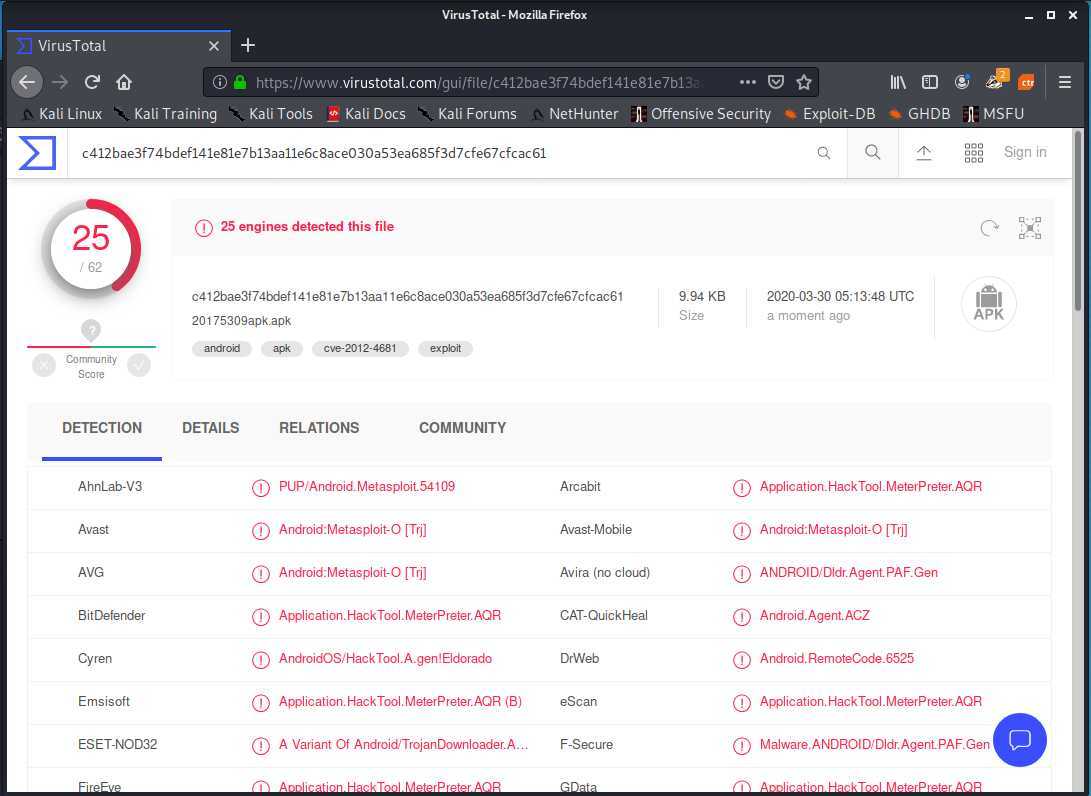Open the Kali Forums bookmark
Viewport: 1091px width, 796px height.
(x=468, y=113)
